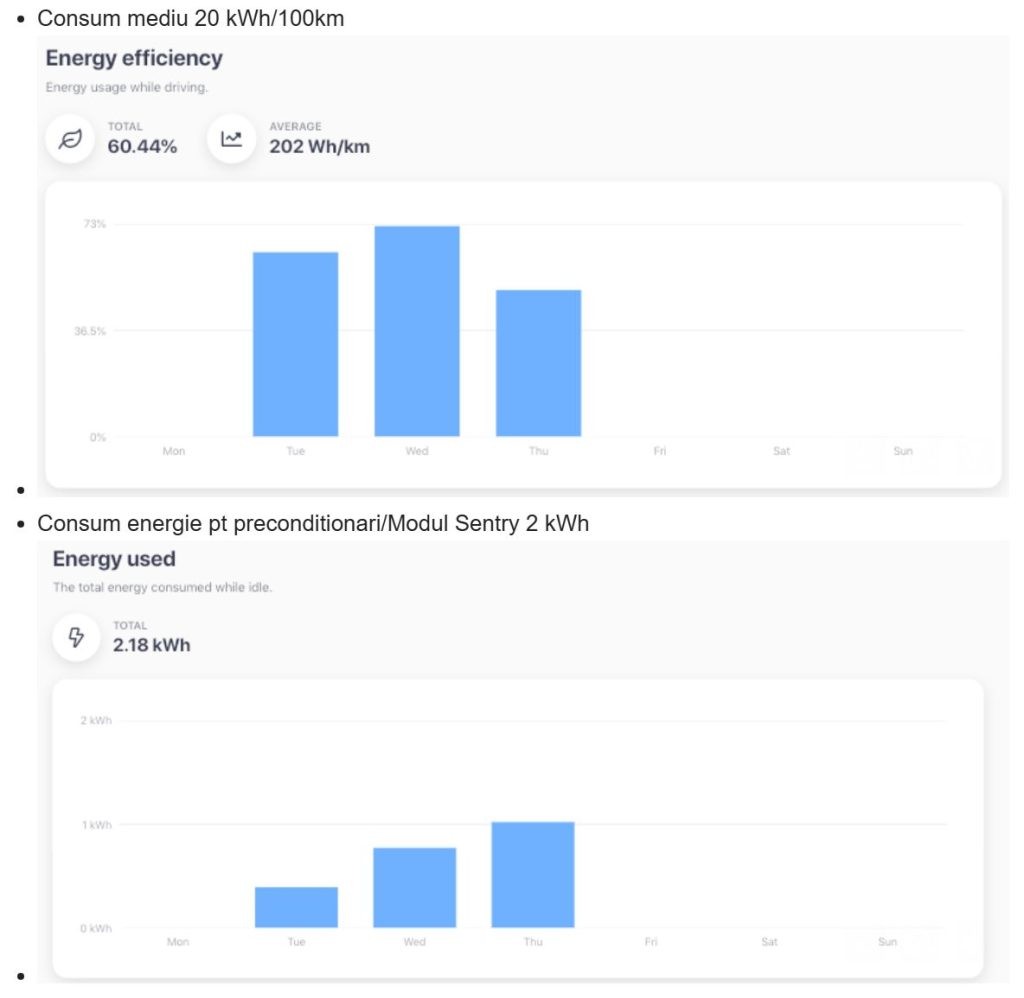
Task: Click the Mon label in Energy efficiency chart
Action: click(174, 451)
